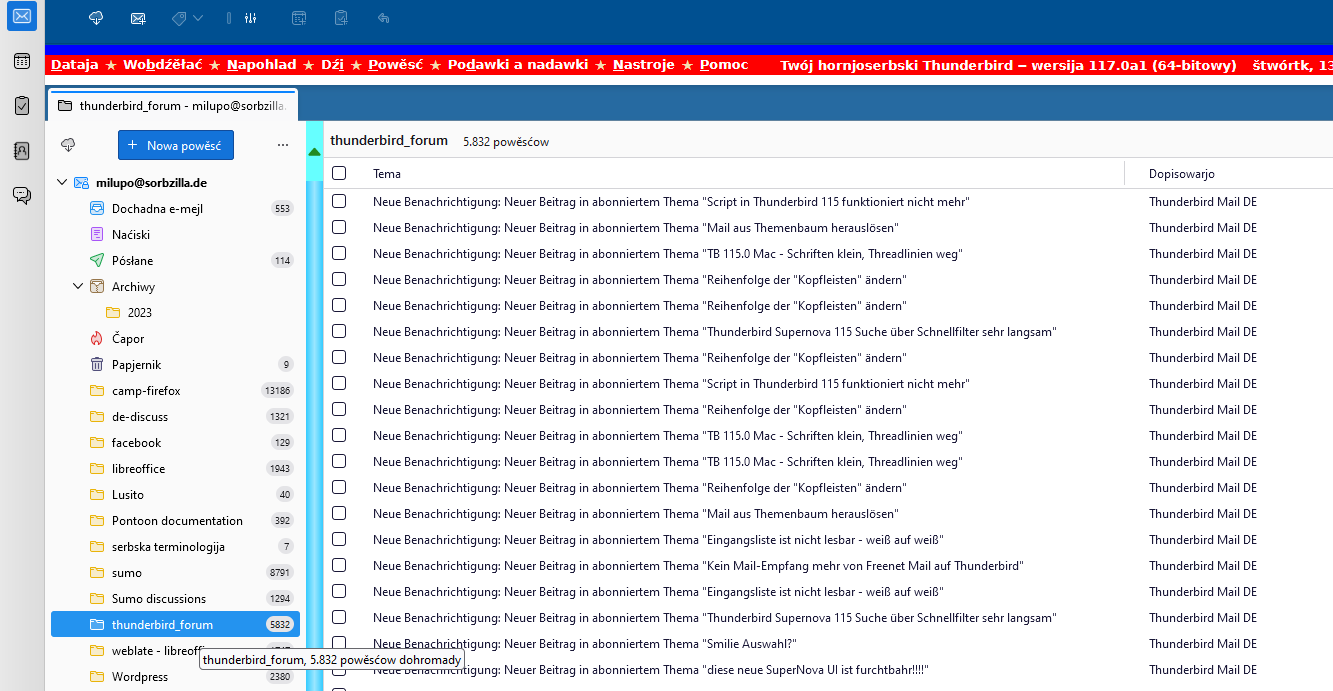1333x691 pixels.
Task: Open the Dataja menu
Action: click(x=75, y=65)
